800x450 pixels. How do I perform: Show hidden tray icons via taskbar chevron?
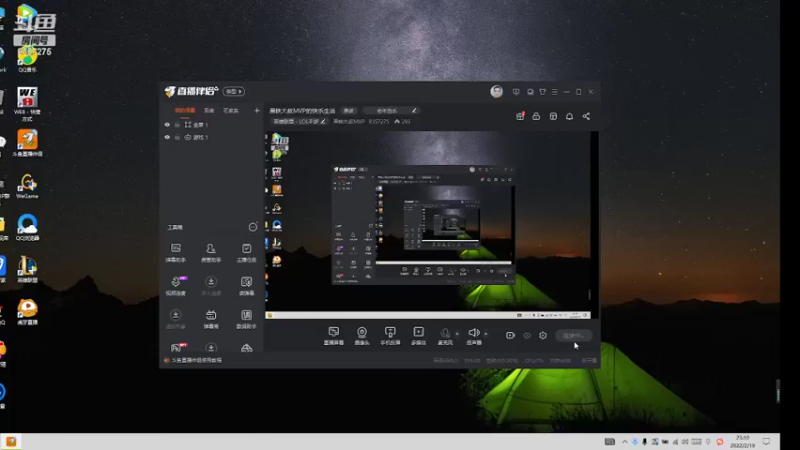click(624, 442)
